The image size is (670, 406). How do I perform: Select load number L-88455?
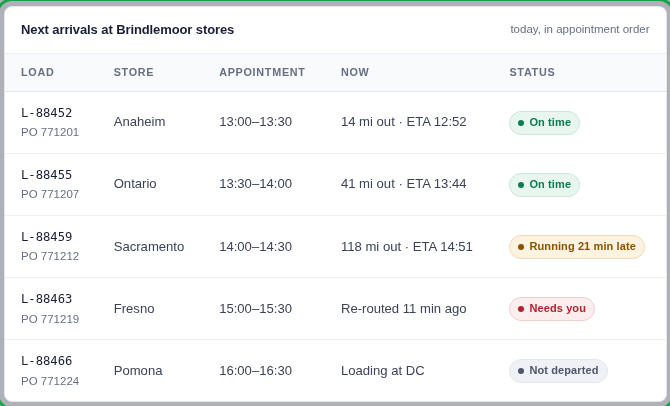[x=47, y=175]
